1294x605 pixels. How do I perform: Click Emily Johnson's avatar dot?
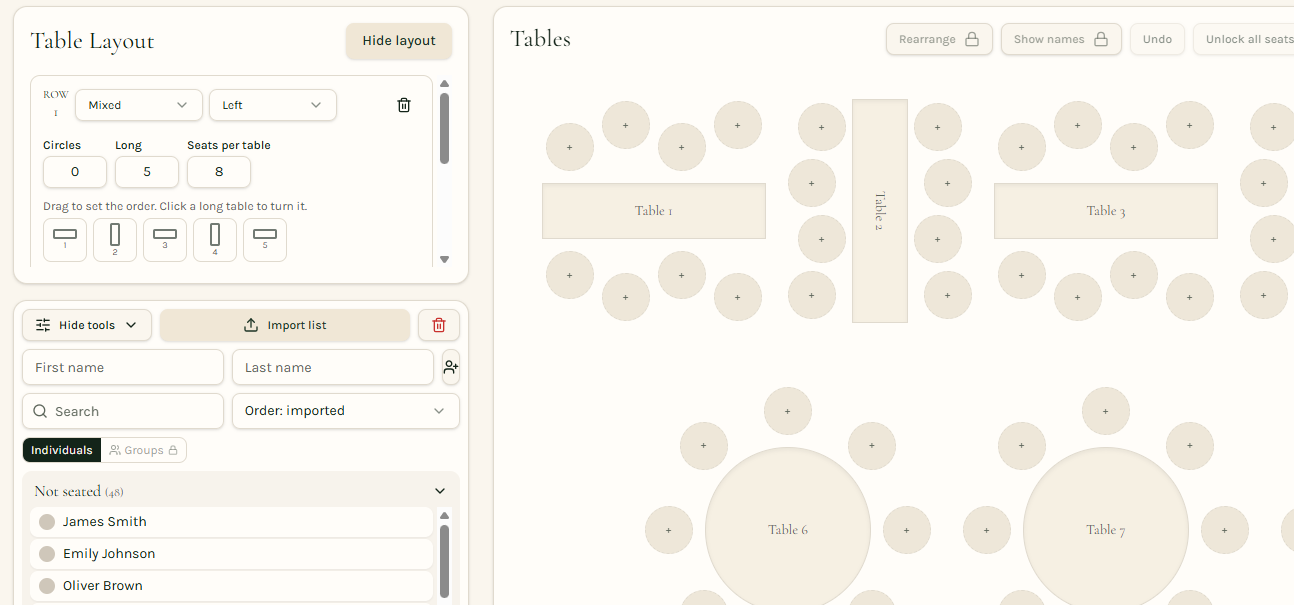click(x=47, y=554)
